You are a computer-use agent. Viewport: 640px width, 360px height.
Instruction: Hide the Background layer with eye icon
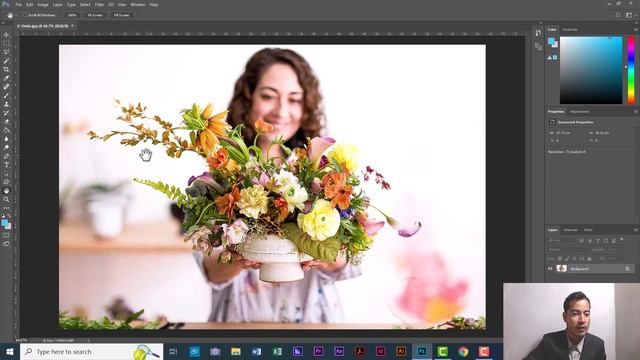coord(550,269)
